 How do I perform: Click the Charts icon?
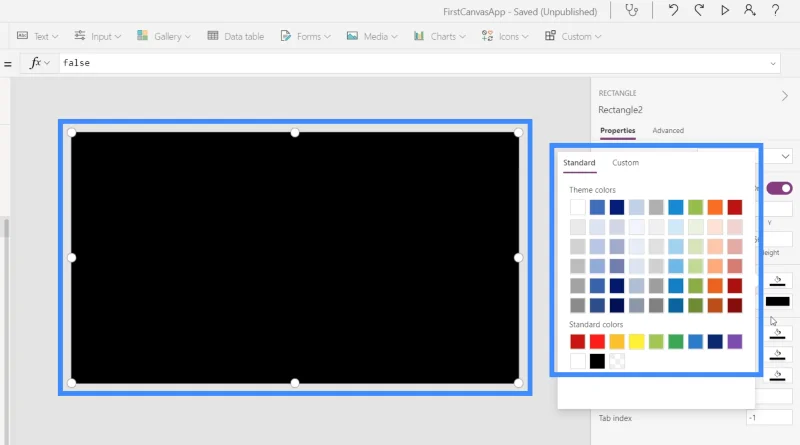pos(419,36)
